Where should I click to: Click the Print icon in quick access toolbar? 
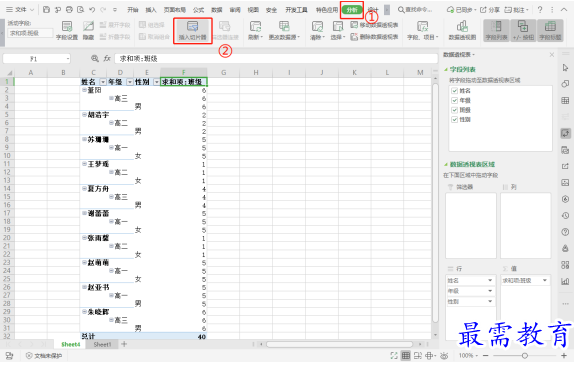pyautogui.click(x=69, y=10)
